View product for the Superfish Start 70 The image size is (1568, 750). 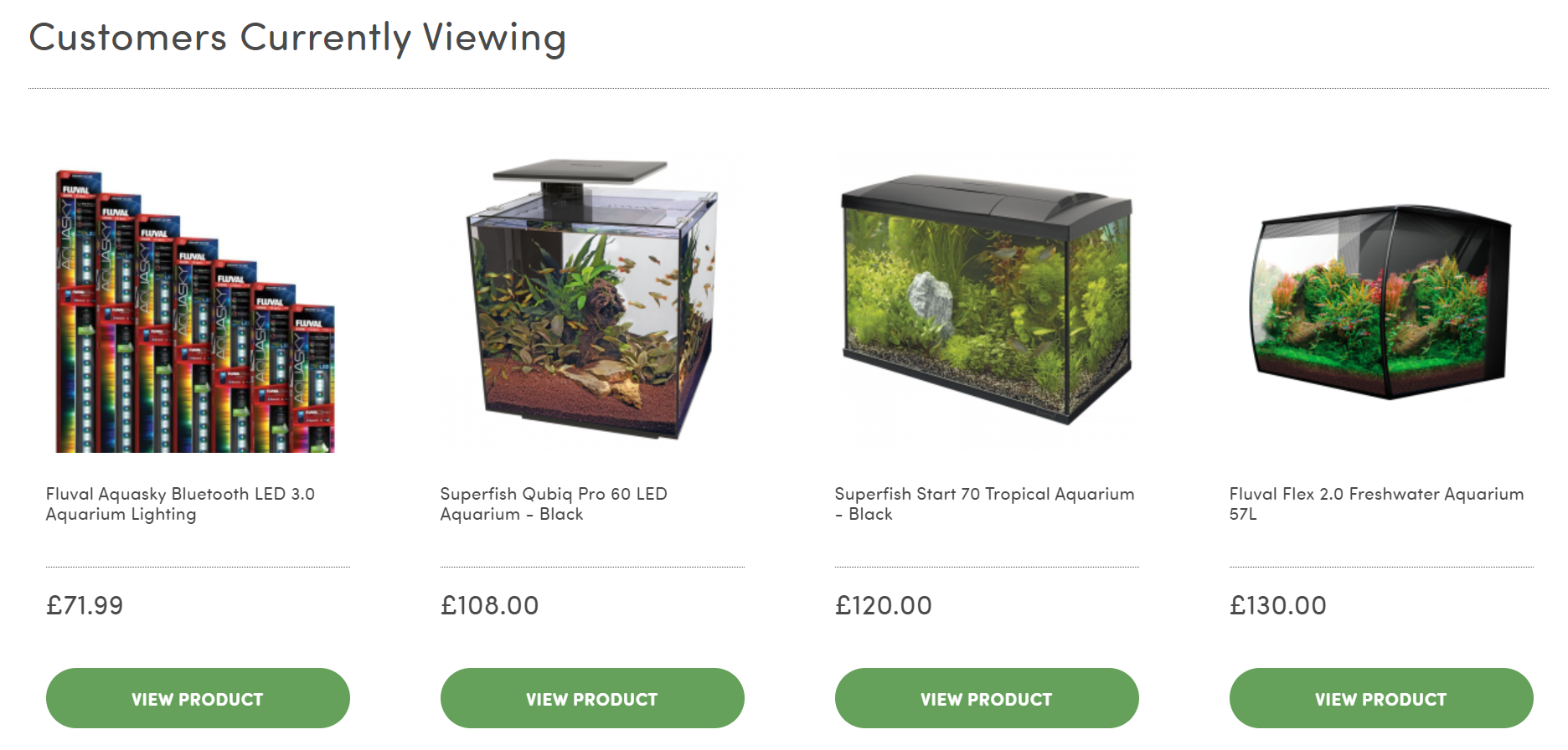(x=987, y=698)
